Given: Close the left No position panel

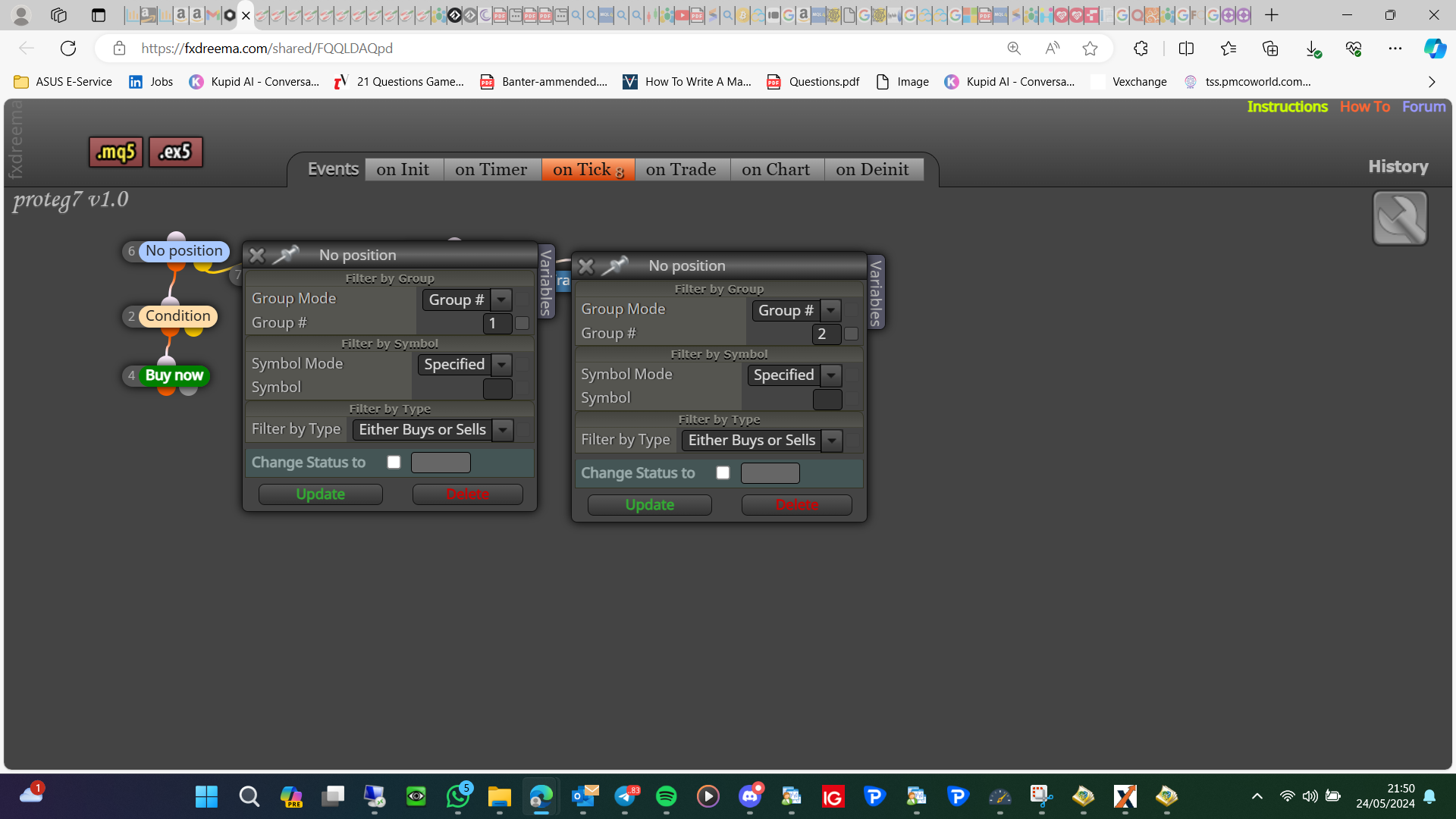Looking at the screenshot, I should (x=257, y=255).
